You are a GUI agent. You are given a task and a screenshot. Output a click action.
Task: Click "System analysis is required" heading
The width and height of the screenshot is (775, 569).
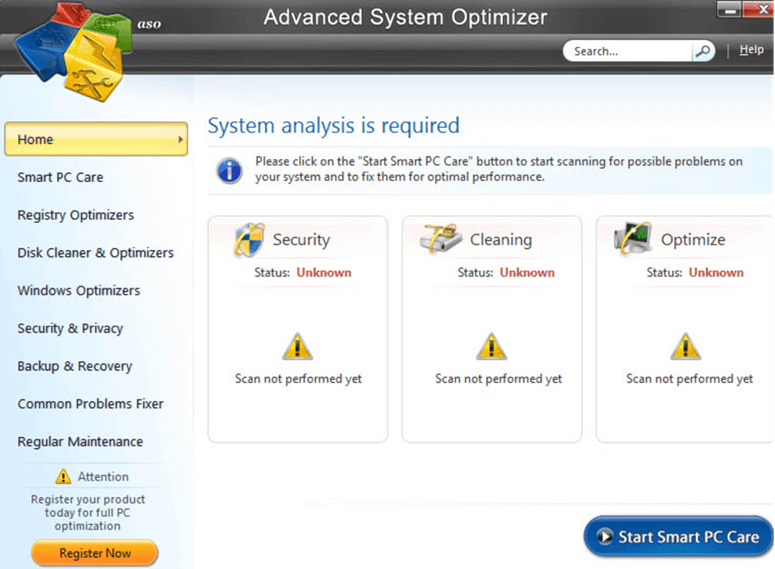point(334,126)
